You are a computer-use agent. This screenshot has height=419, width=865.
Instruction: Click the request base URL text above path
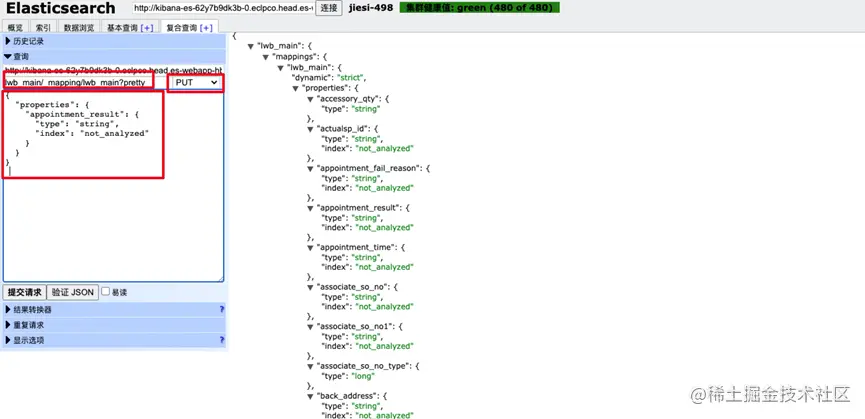coord(114,71)
